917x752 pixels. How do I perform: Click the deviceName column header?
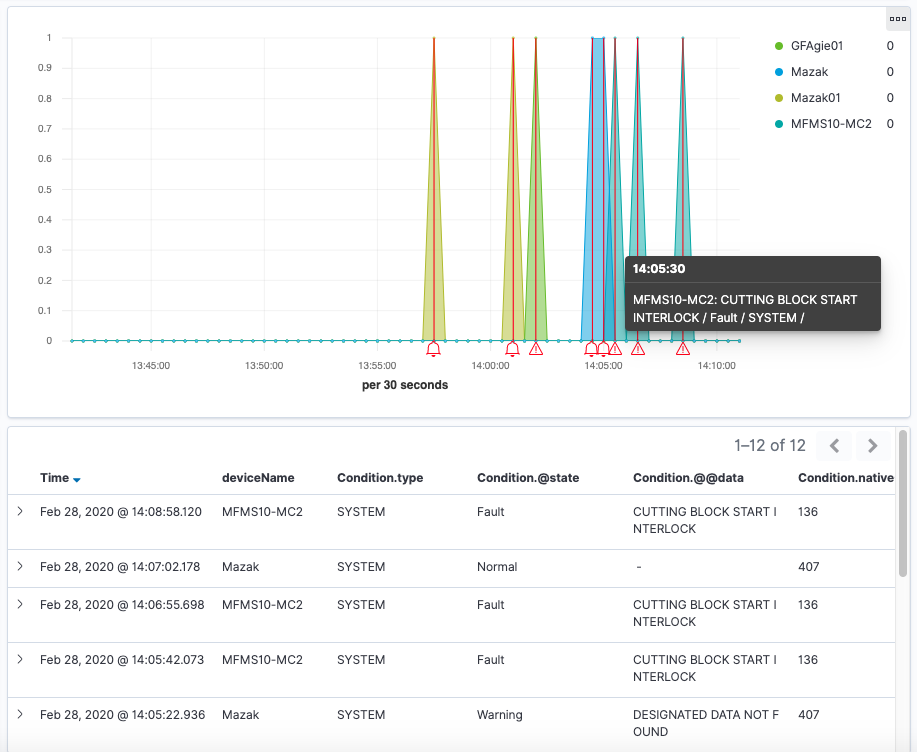click(259, 478)
